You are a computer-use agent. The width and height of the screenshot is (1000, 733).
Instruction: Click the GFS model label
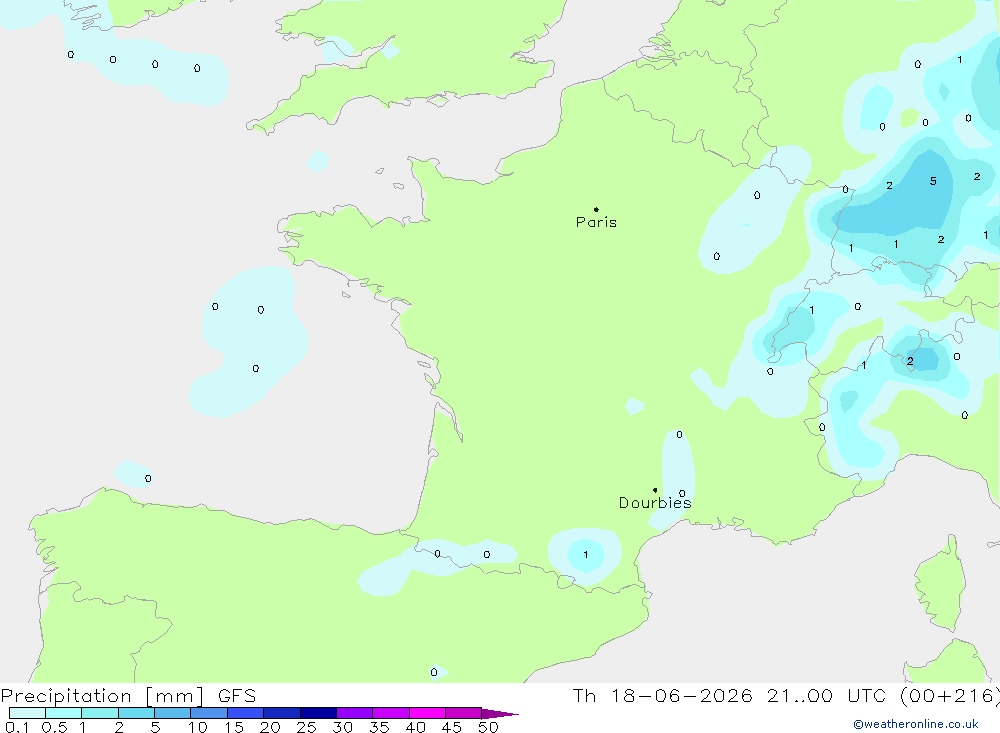coord(237,696)
